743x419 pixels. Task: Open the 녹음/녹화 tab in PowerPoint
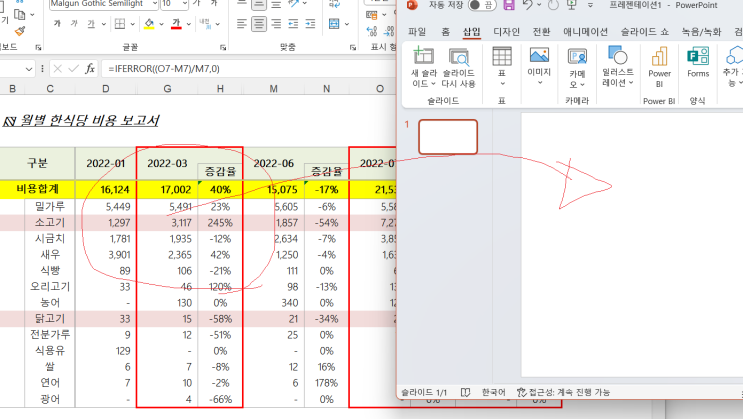coord(701,32)
